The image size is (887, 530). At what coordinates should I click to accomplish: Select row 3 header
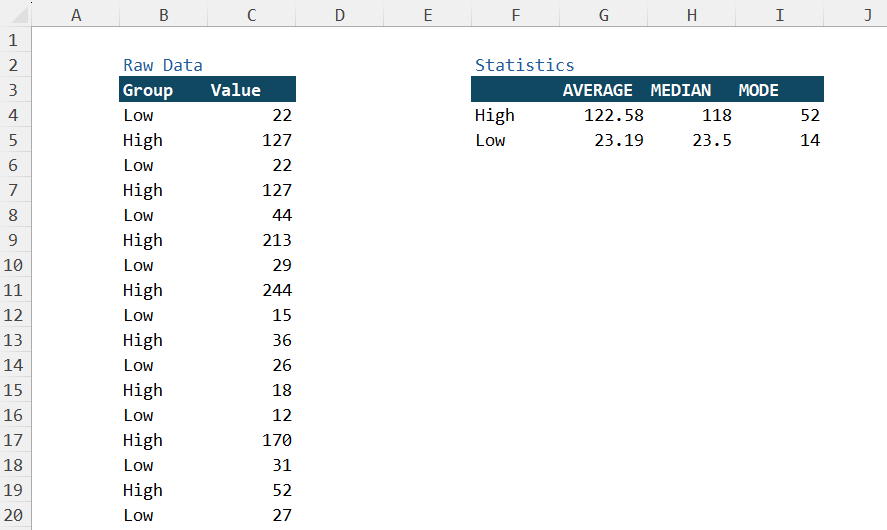point(13,90)
